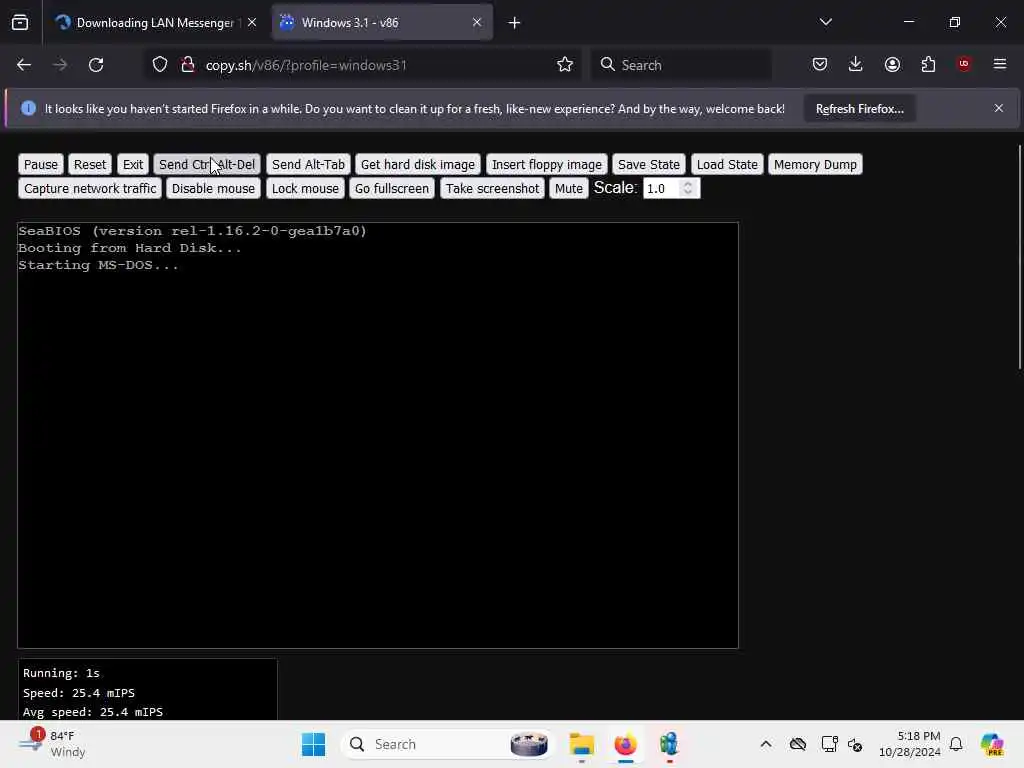1024x768 pixels.
Task: Open the Windows Start button
Action: click(313, 744)
